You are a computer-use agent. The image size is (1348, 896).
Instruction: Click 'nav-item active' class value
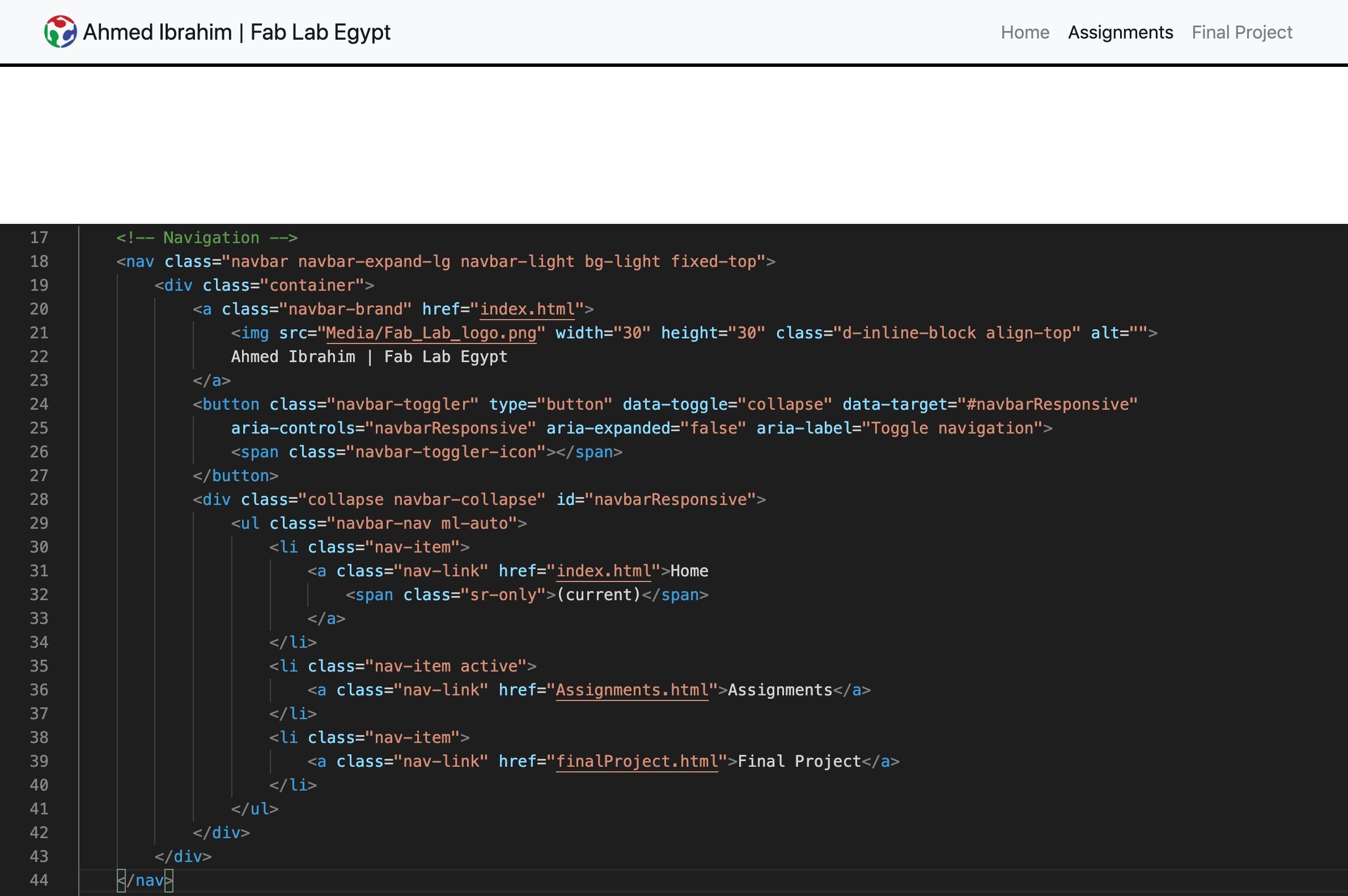click(446, 666)
